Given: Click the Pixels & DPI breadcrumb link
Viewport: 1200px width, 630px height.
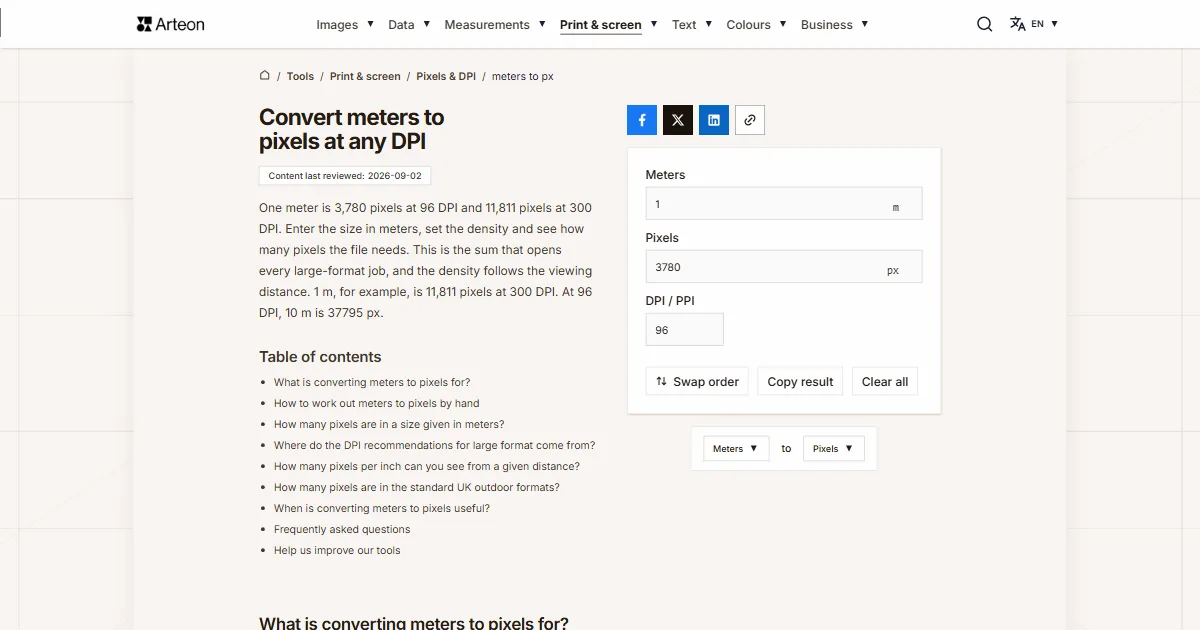Looking at the screenshot, I should click(x=446, y=76).
